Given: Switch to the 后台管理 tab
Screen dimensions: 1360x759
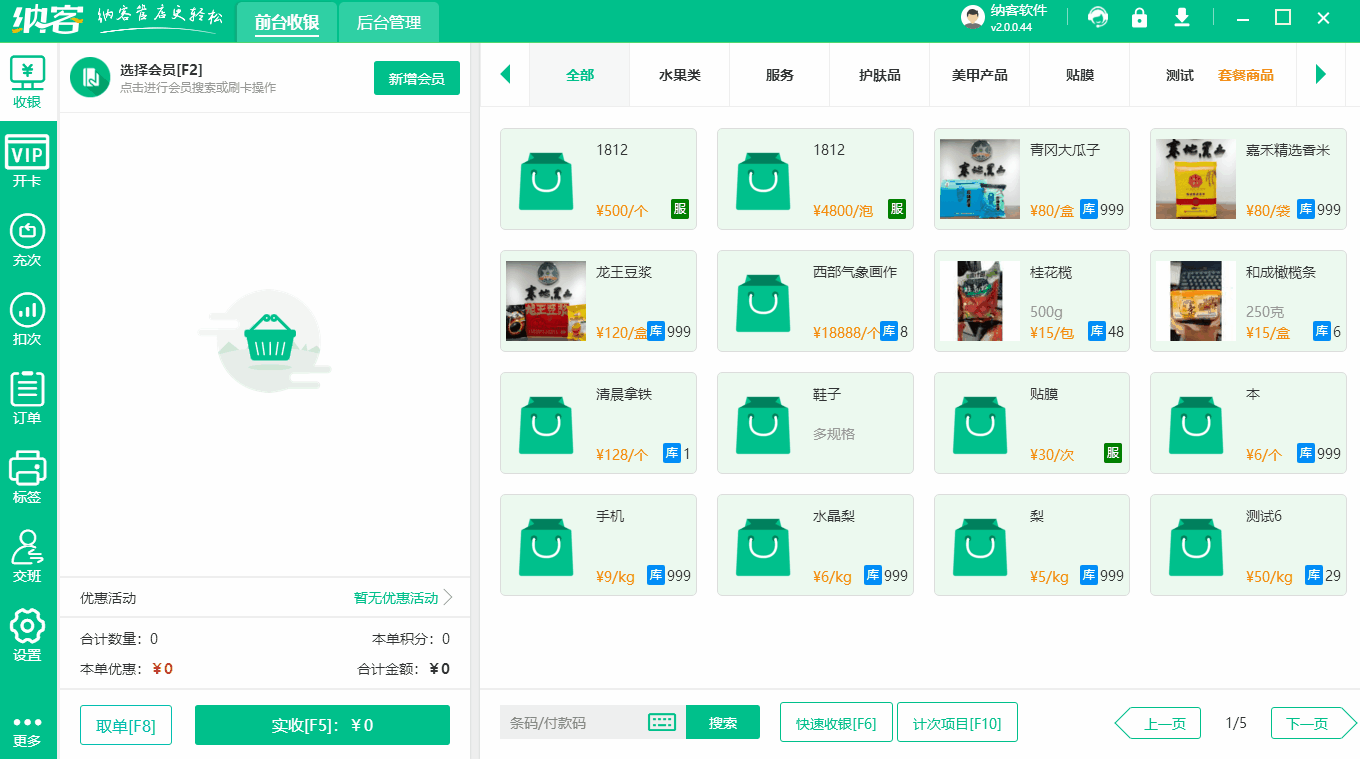Looking at the screenshot, I should [389, 21].
